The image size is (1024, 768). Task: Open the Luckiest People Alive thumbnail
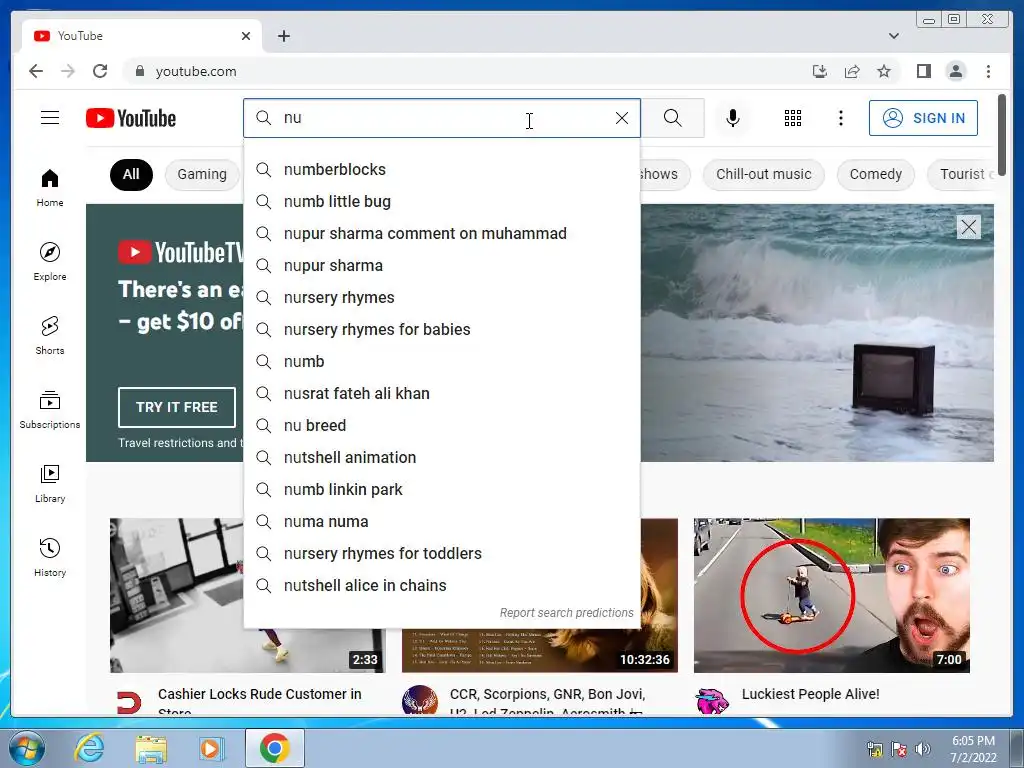tap(831, 595)
